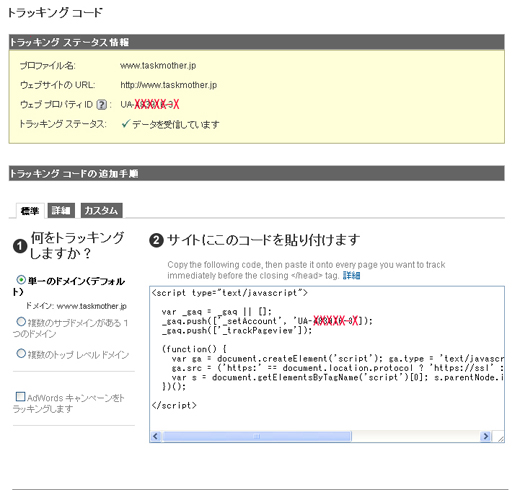Click the トラッキング コードの追加手順 section header
Viewport: 520px width, 490px height.
(x=257, y=173)
